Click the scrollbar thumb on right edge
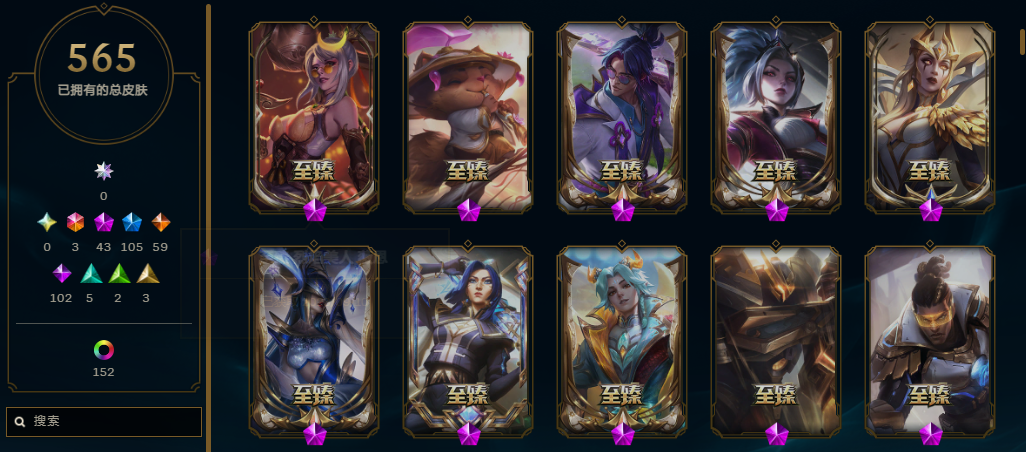The height and width of the screenshot is (452, 1026). 1023,41
